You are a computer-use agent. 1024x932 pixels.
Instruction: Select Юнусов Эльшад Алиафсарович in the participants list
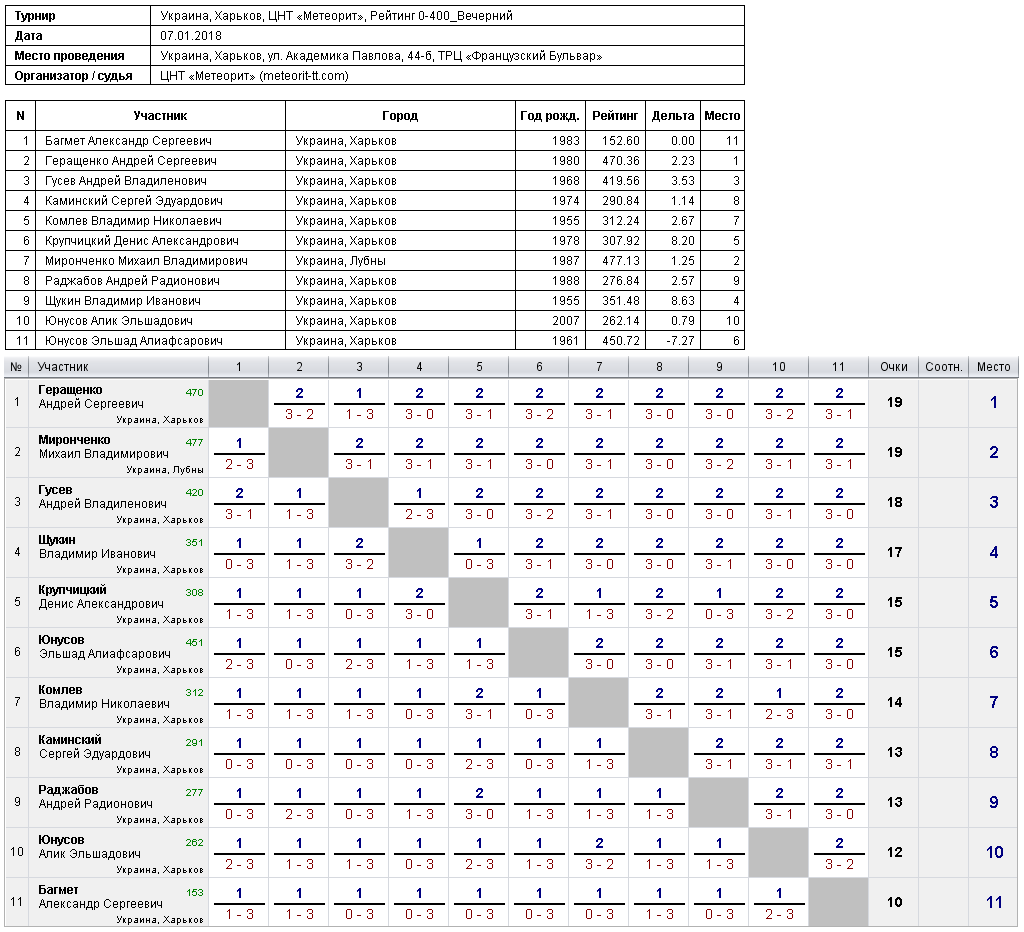[133, 341]
